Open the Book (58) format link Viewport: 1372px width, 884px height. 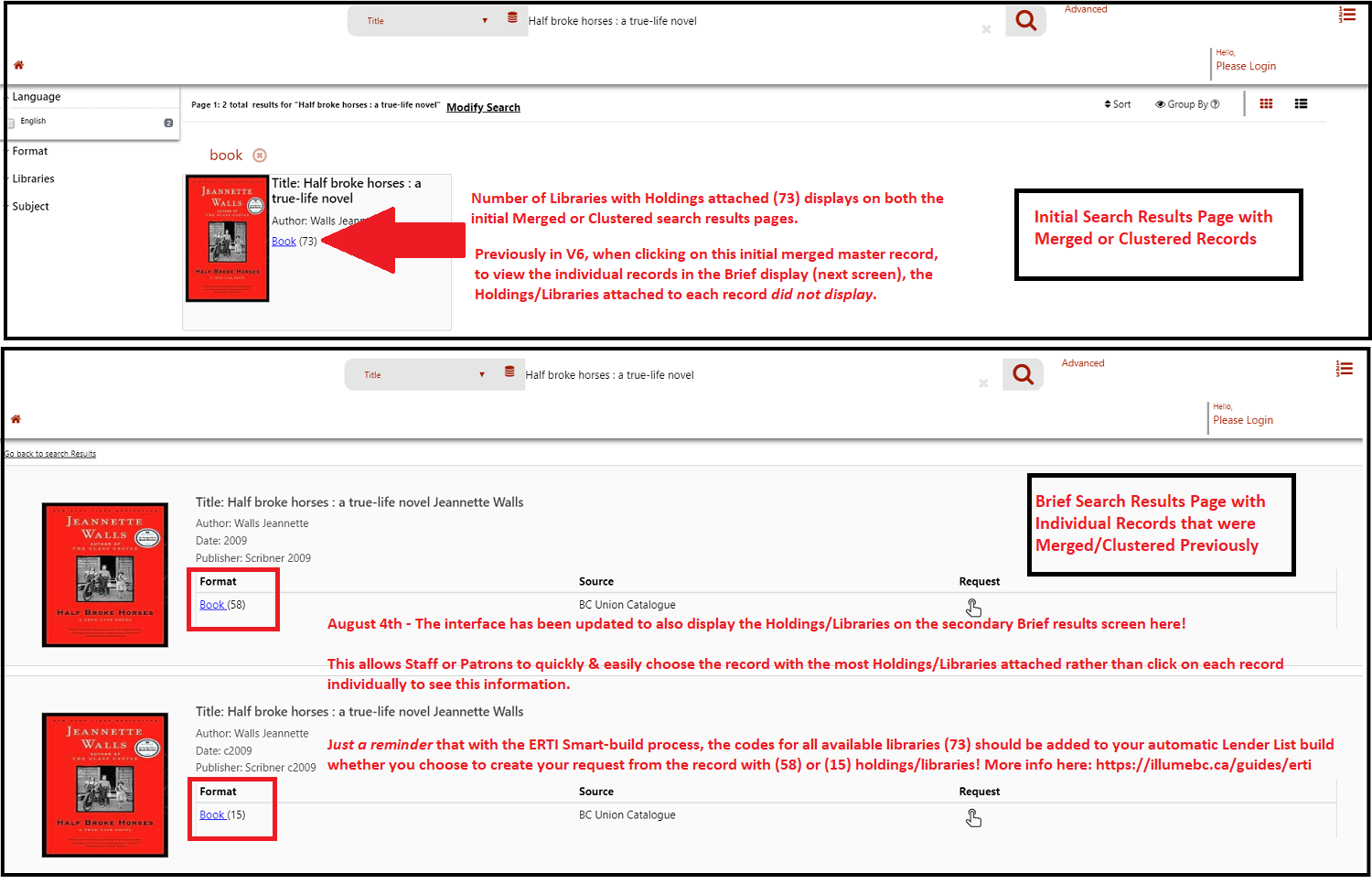coord(212,605)
